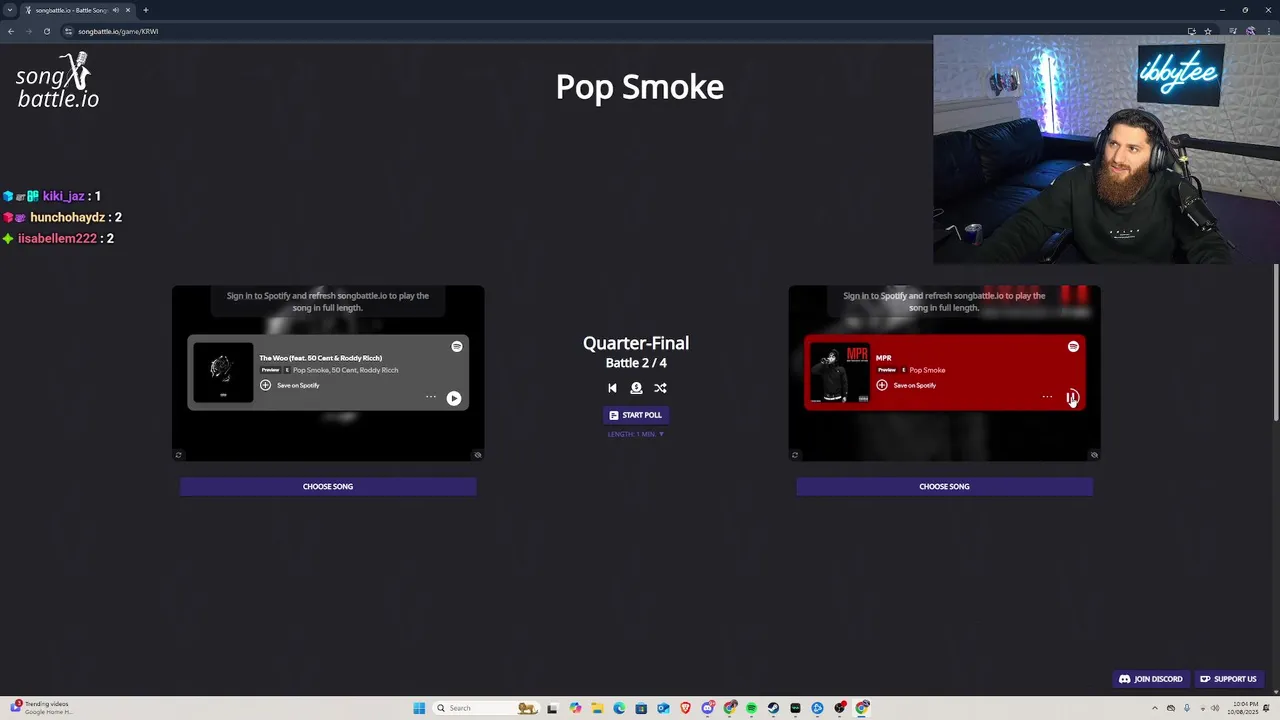Click the MPR song title

click(x=883, y=358)
